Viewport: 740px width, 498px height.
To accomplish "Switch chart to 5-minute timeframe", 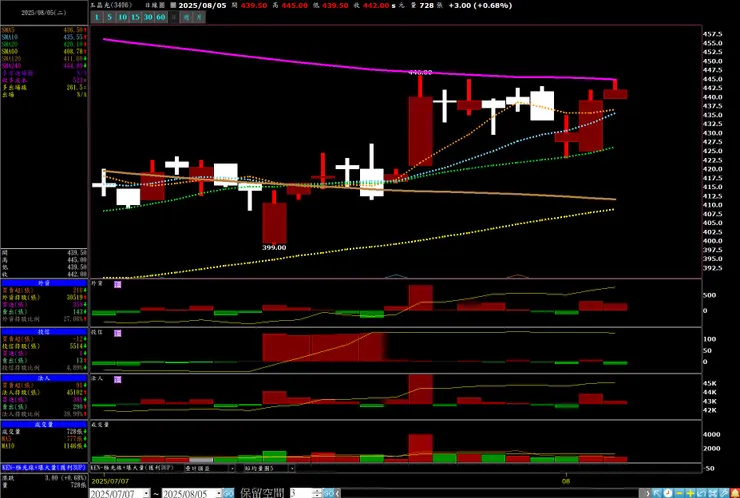I will pyautogui.click(x=109, y=17).
